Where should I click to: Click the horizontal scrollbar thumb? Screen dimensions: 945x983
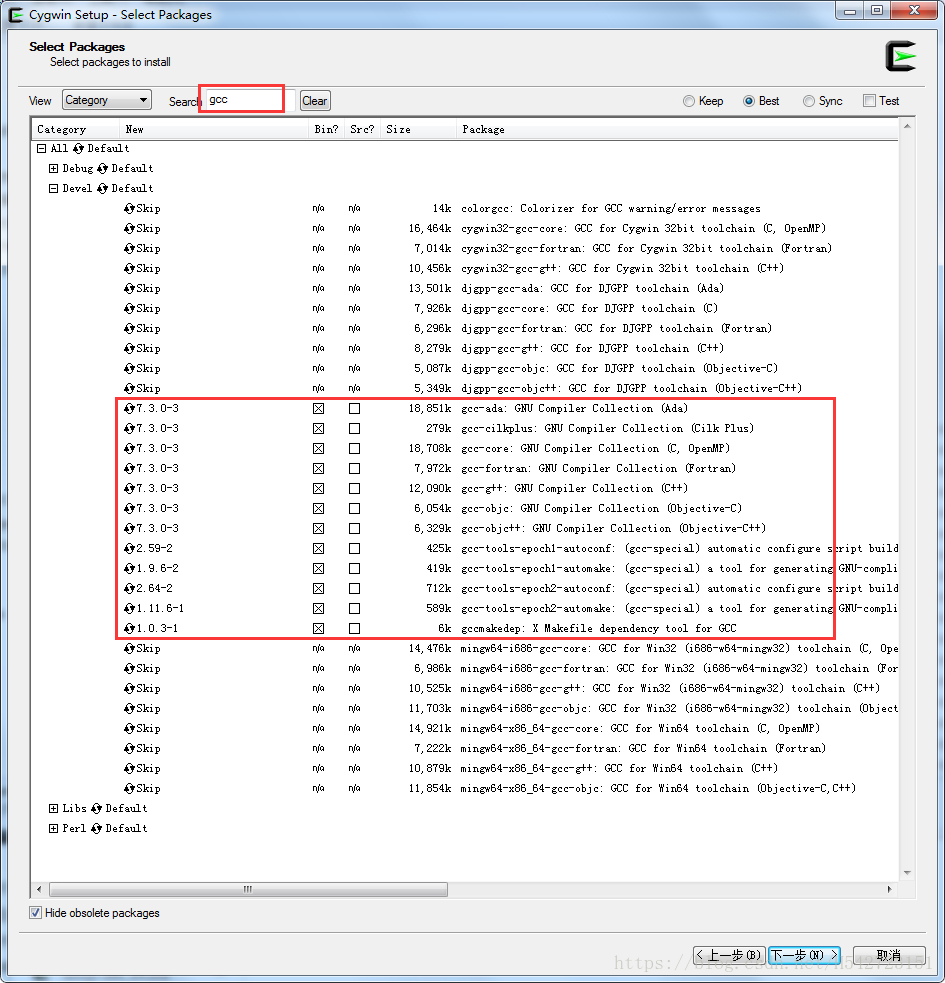(248, 889)
